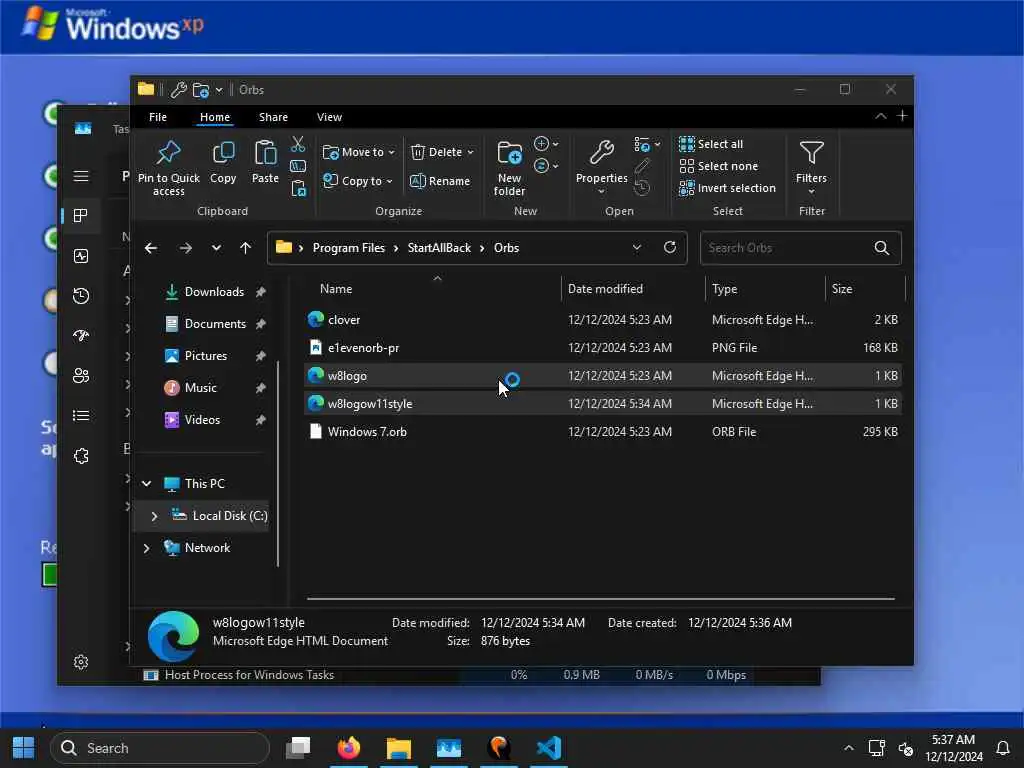Click the forward navigation arrow
Image resolution: width=1024 pixels, height=768 pixels.
[185, 248]
